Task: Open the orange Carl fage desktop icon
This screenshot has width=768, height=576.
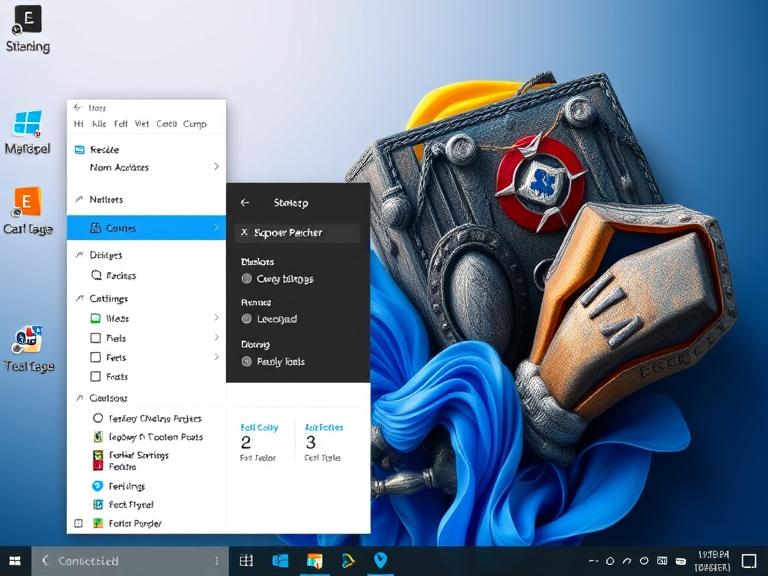Action: pos(27,211)
